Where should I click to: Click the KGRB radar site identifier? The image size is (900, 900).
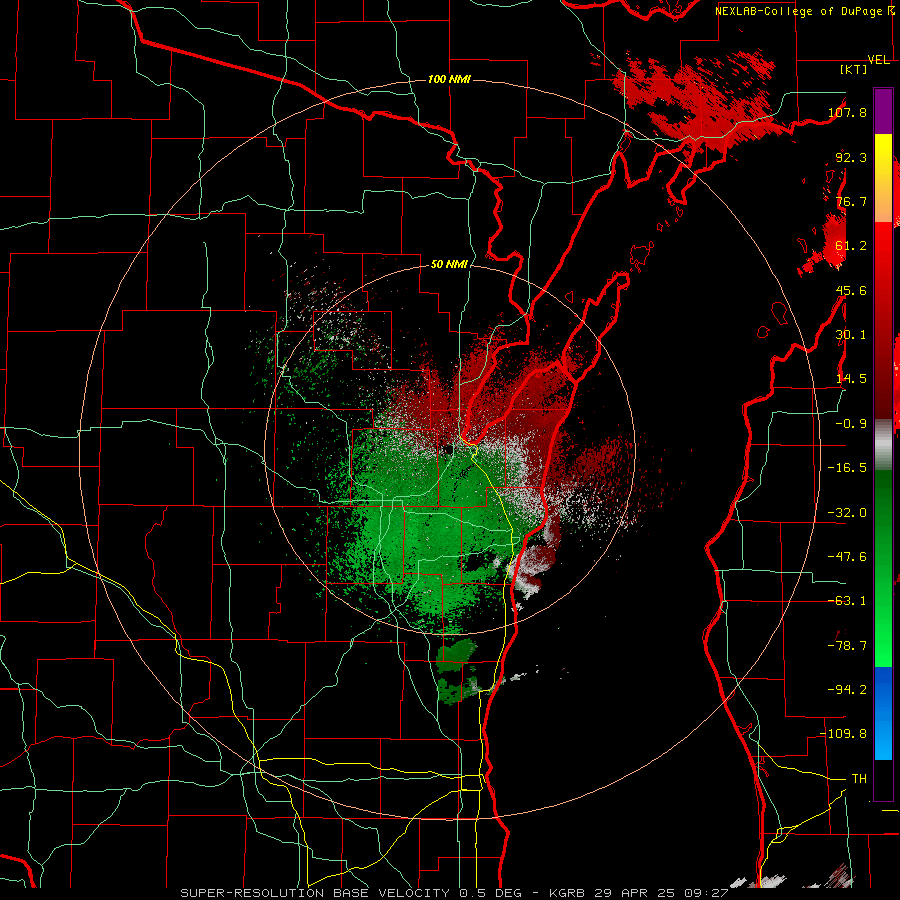(x=566, y=893)
